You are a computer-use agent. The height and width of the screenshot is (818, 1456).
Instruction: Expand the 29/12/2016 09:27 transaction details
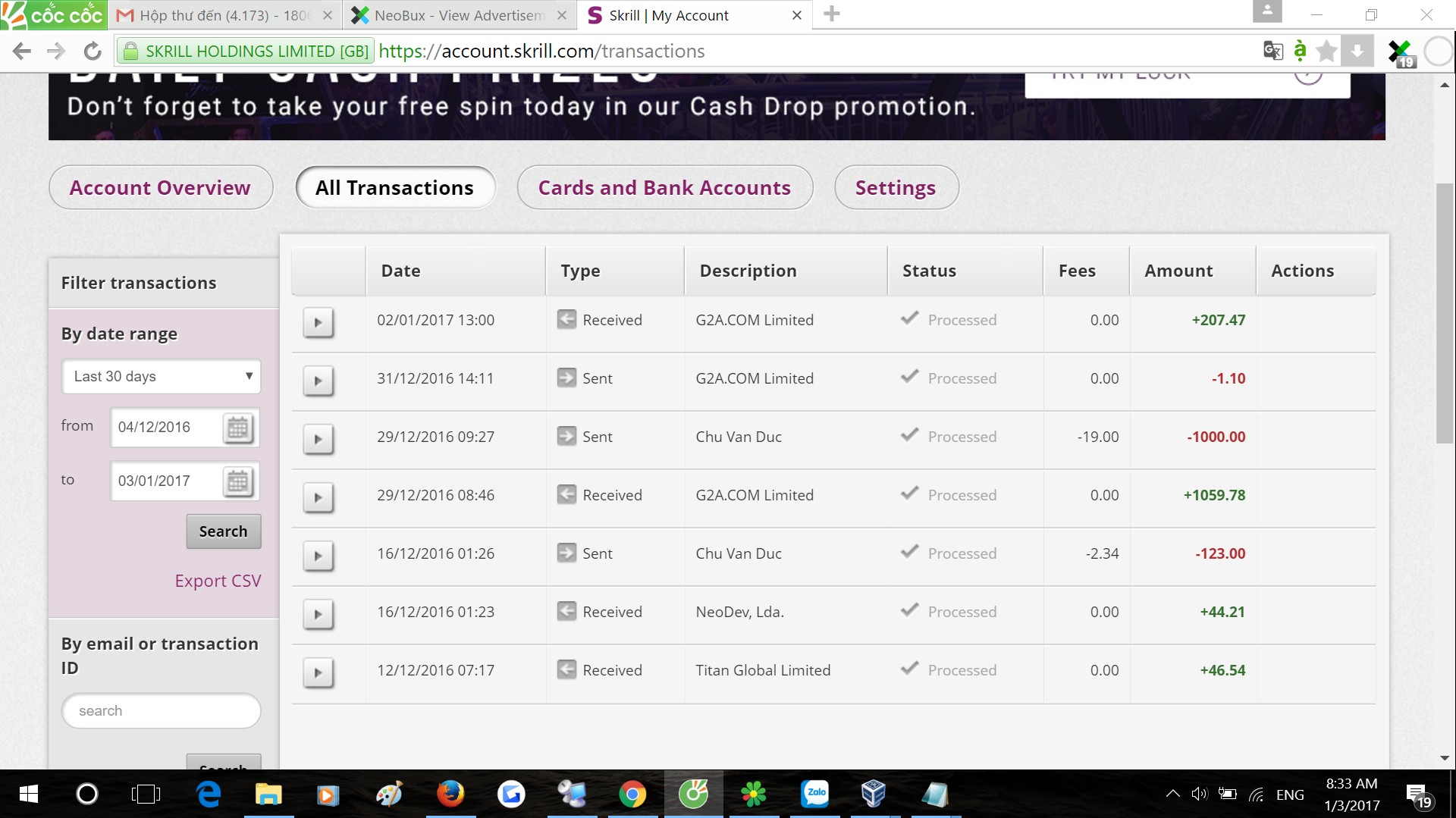coord(318,439)
